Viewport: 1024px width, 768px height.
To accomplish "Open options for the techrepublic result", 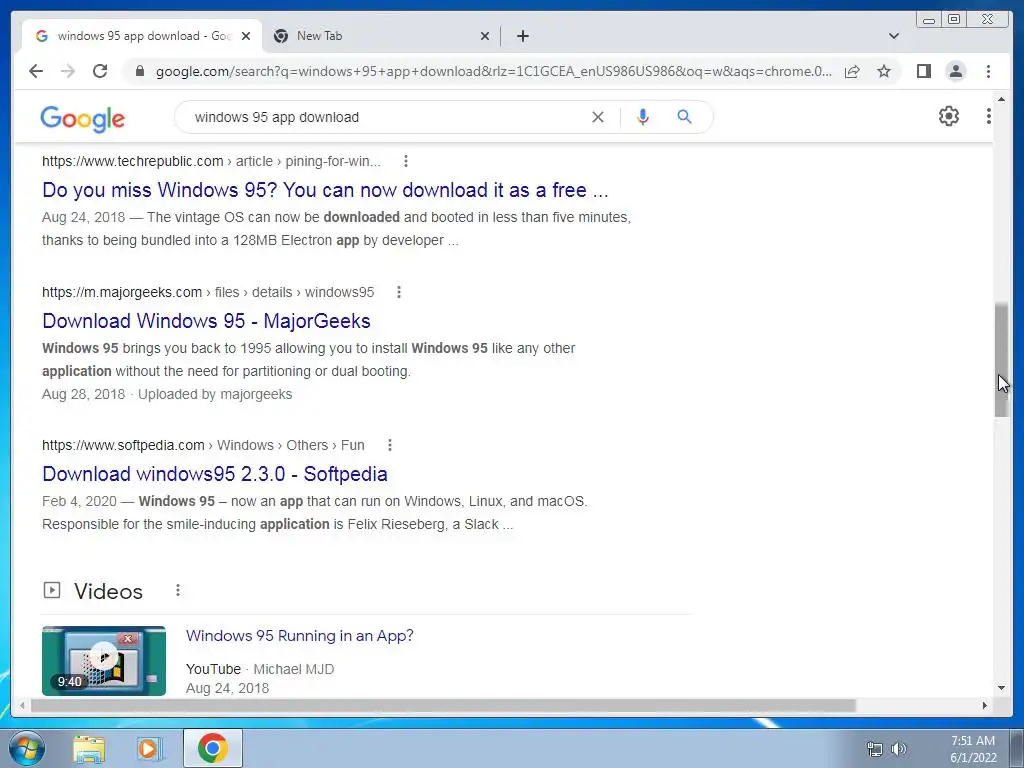I will pos(406,161).
